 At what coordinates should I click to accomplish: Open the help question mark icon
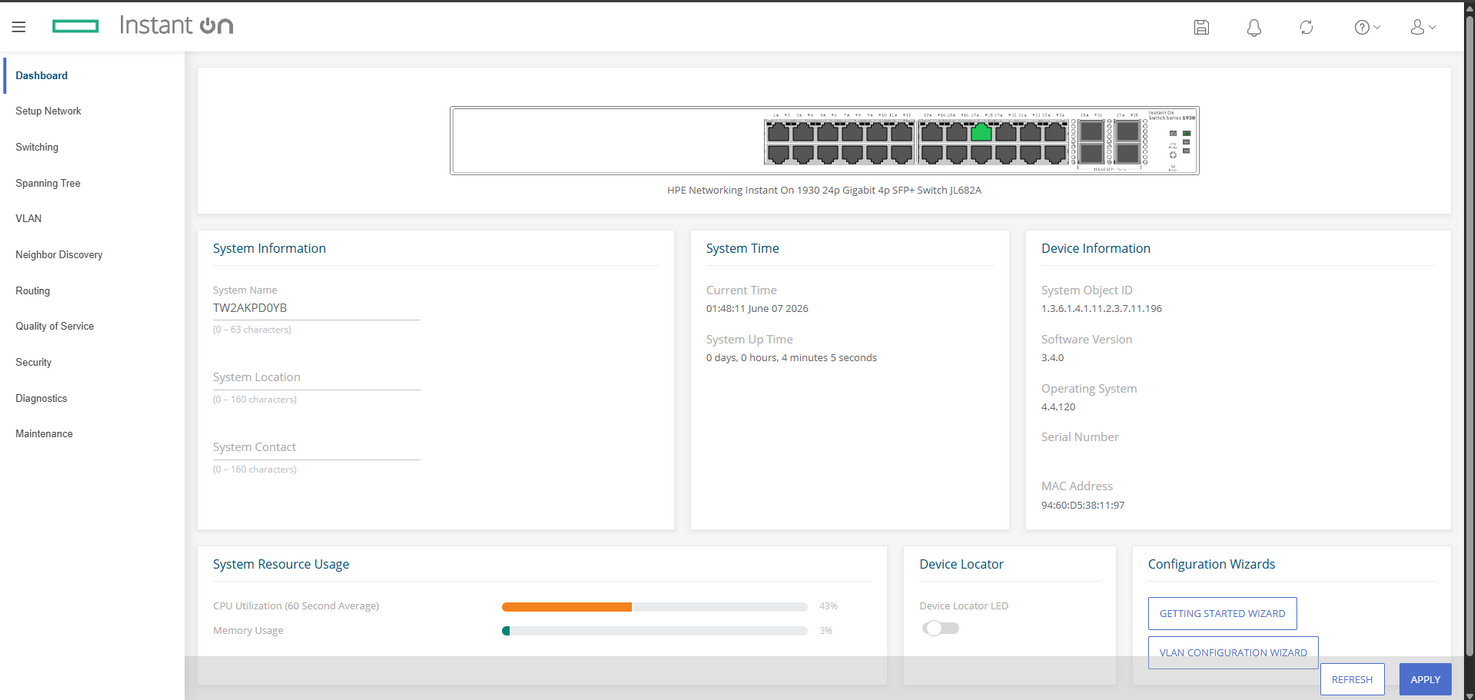[x=1362, y=27]
